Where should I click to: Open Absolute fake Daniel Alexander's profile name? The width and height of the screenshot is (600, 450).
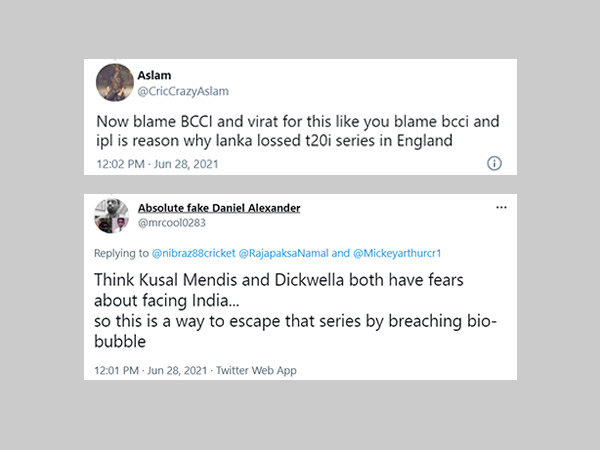coord(219,208)
